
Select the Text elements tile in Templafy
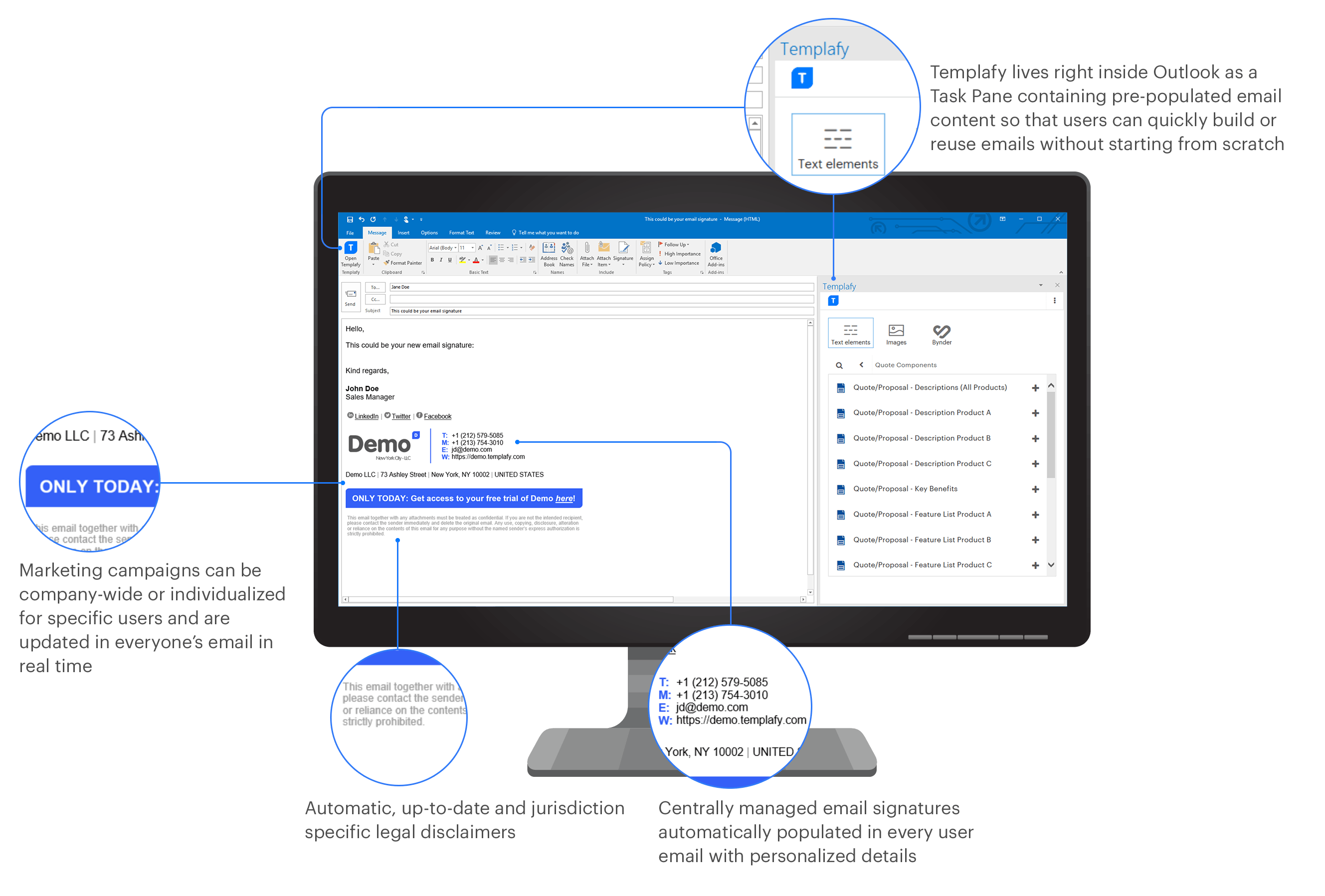point(851,333)
